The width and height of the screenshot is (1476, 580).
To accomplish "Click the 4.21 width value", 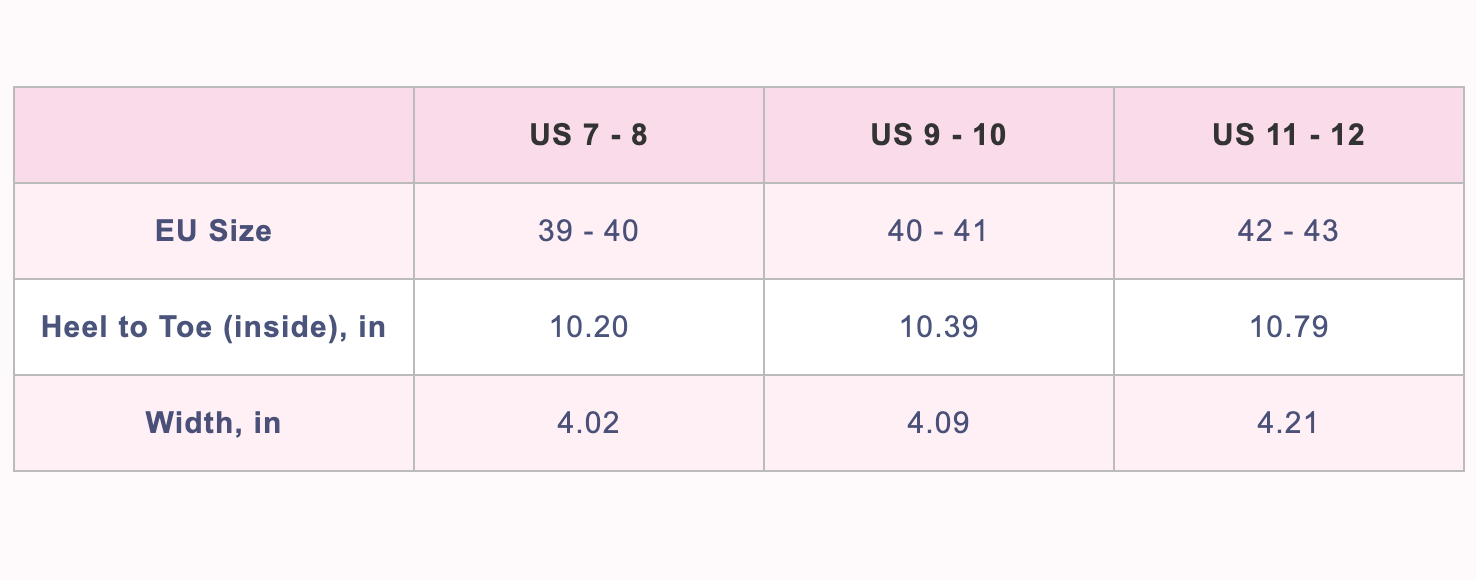I will 1288,423.
